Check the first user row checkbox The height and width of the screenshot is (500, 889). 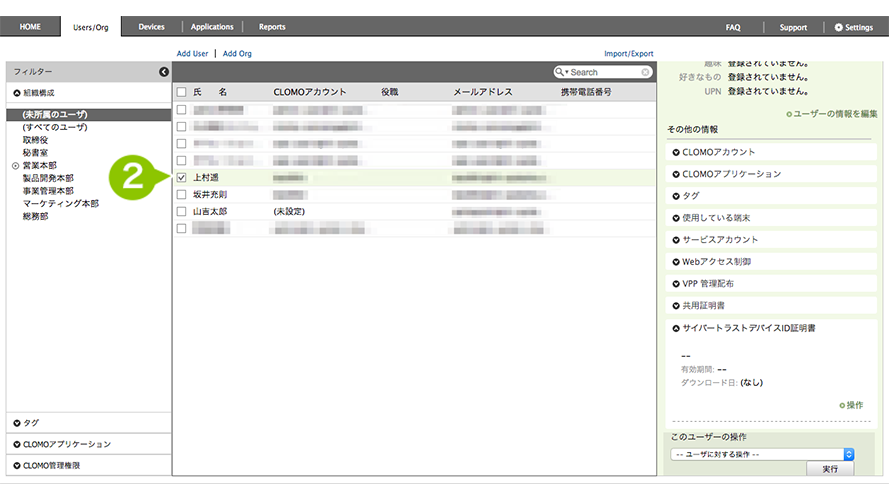181,109
